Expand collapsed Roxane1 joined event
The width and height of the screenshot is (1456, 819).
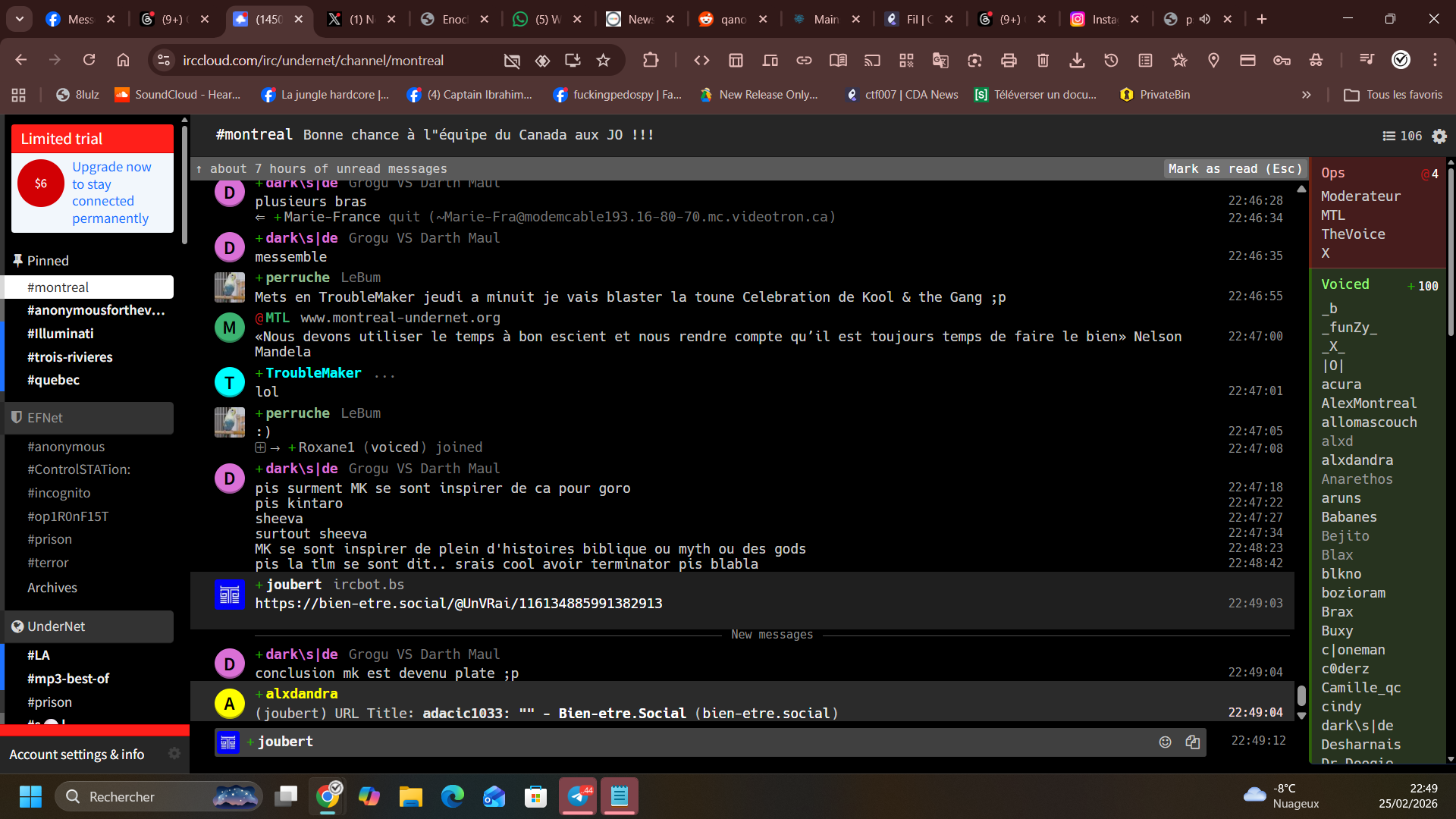click(x=260, y=447)
